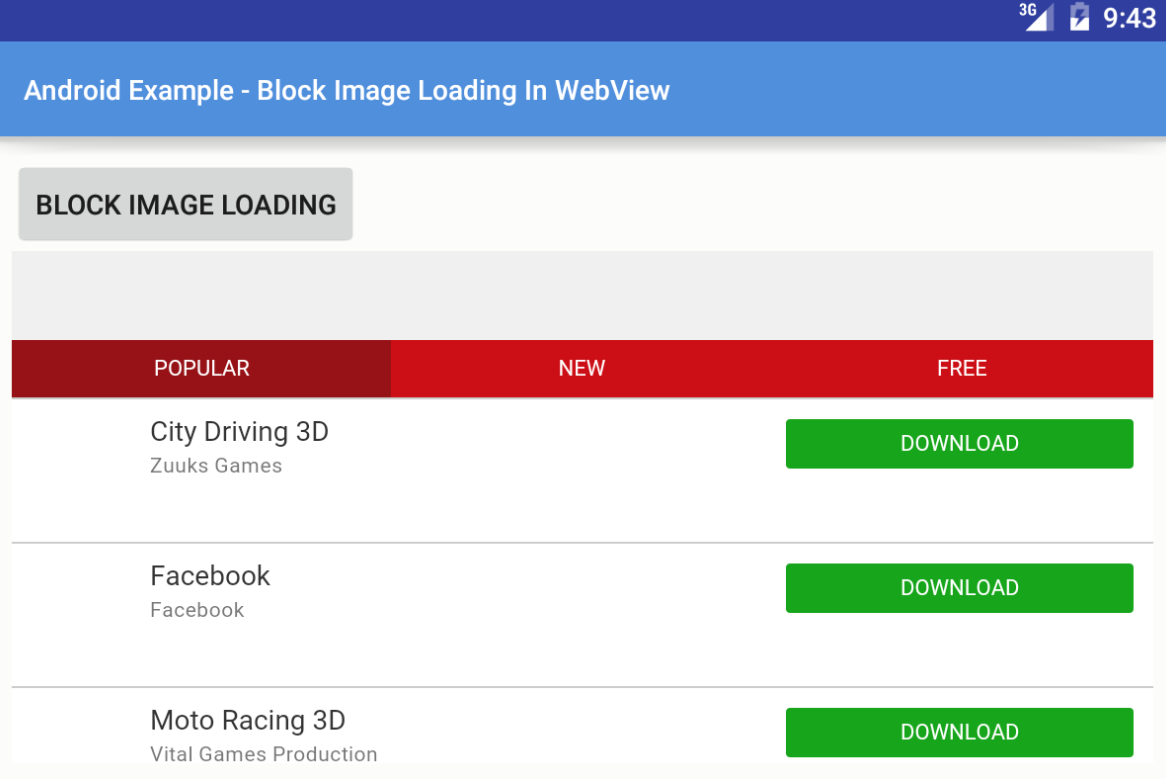Select Vital Games Production text
This screenshot has width=1166, height=779.
coord(264,754)
